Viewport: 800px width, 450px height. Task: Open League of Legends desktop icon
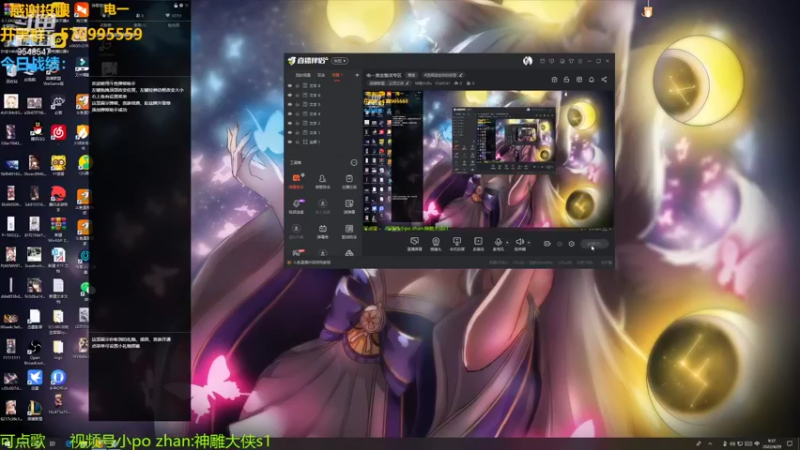[34, 411]
